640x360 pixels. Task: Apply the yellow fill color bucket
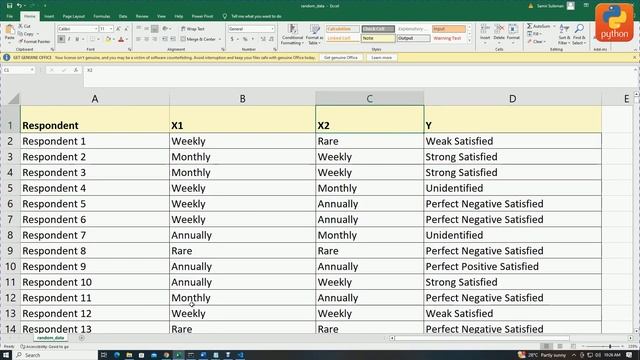[108, 39]
